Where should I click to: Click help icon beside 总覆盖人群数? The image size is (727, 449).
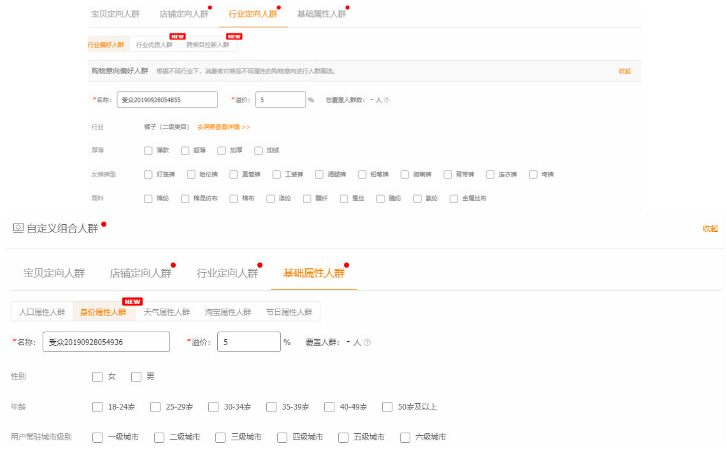(x=387, y=100)
